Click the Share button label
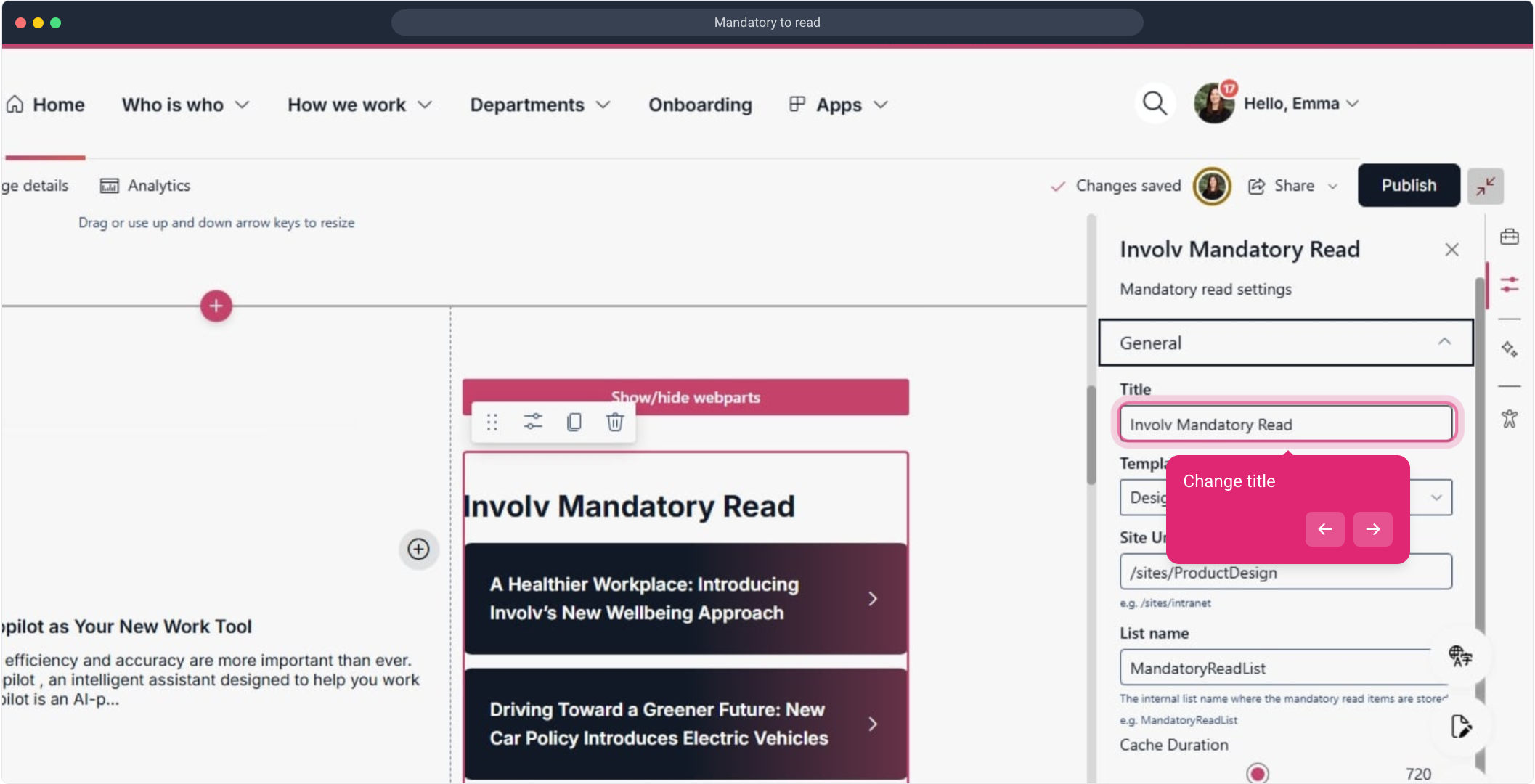Viewport: 1535px width, 784px height. [1294, 186]
